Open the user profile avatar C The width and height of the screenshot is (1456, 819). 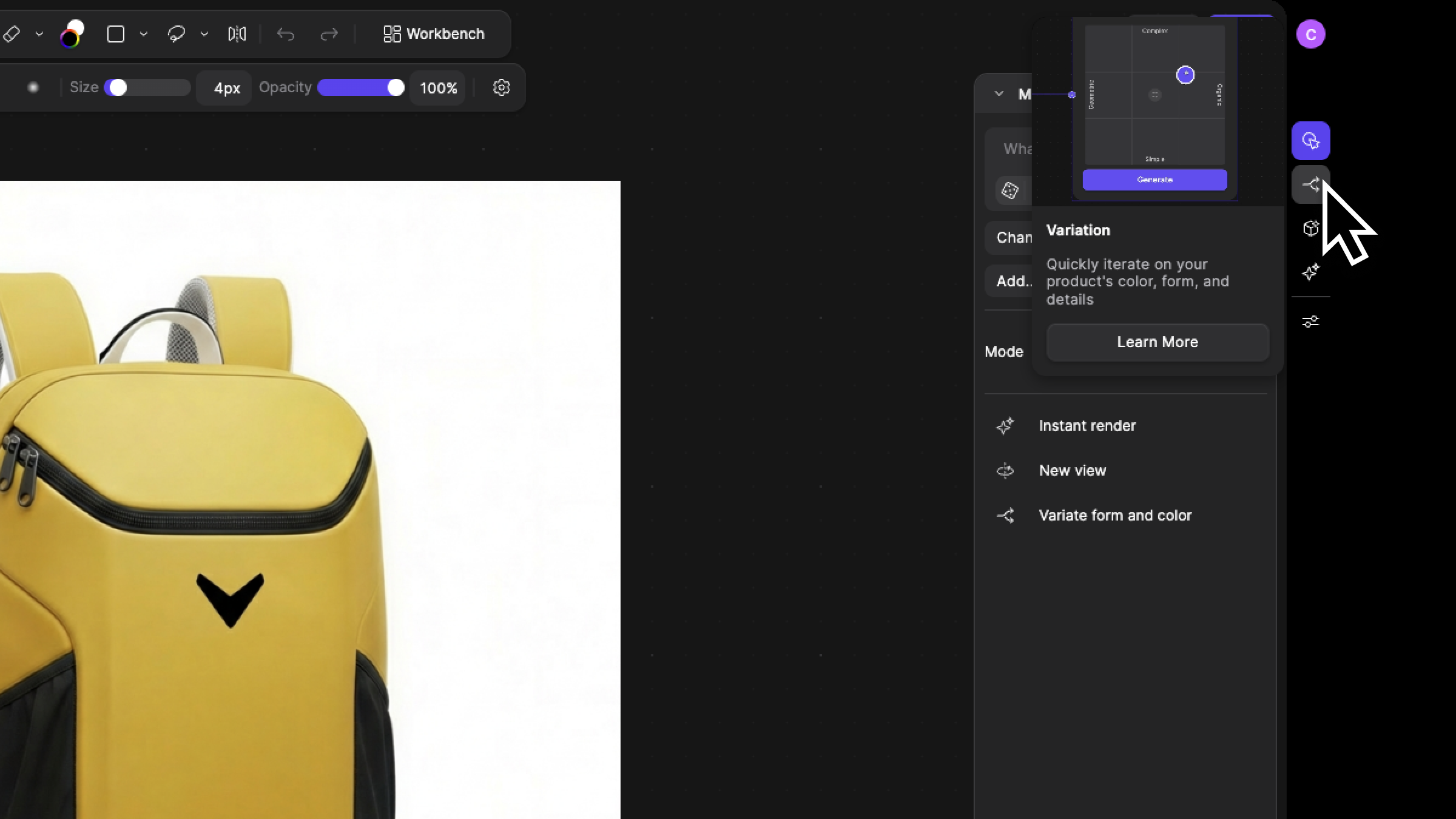(1310, 35)
